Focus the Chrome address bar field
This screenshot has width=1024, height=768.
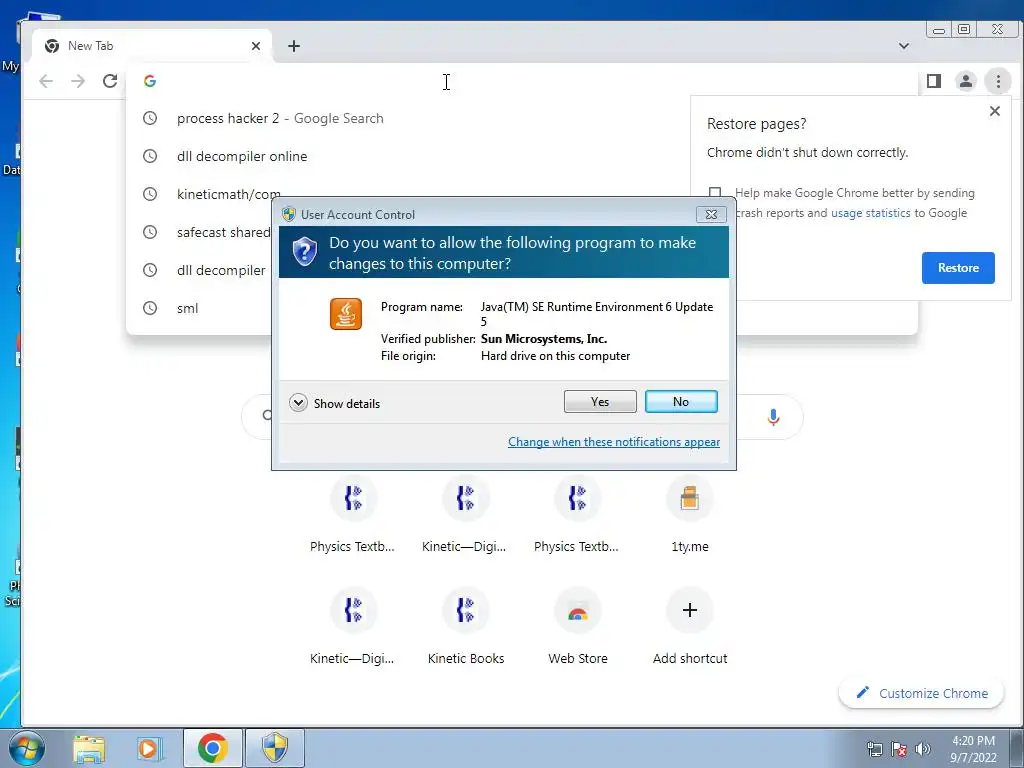click(x=522, y=81)
